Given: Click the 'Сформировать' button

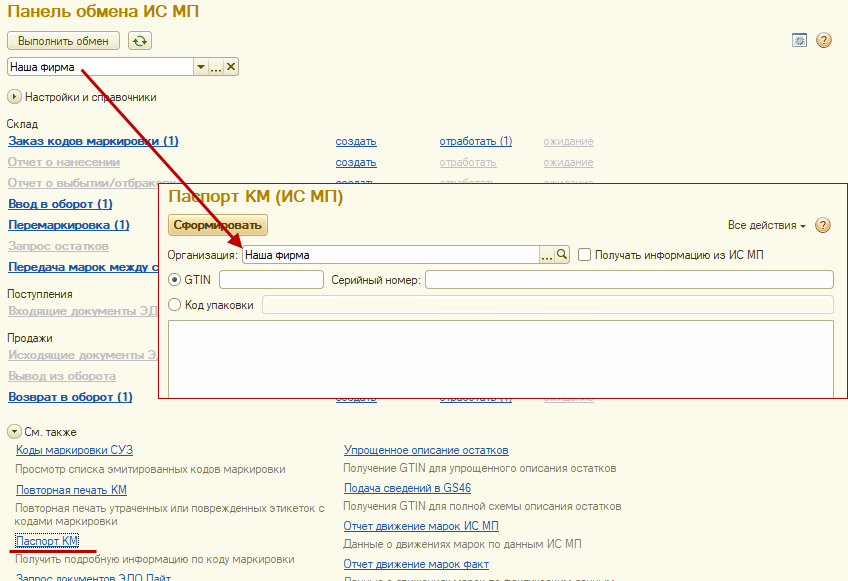Looking at the screenshot, I should 218,226.
